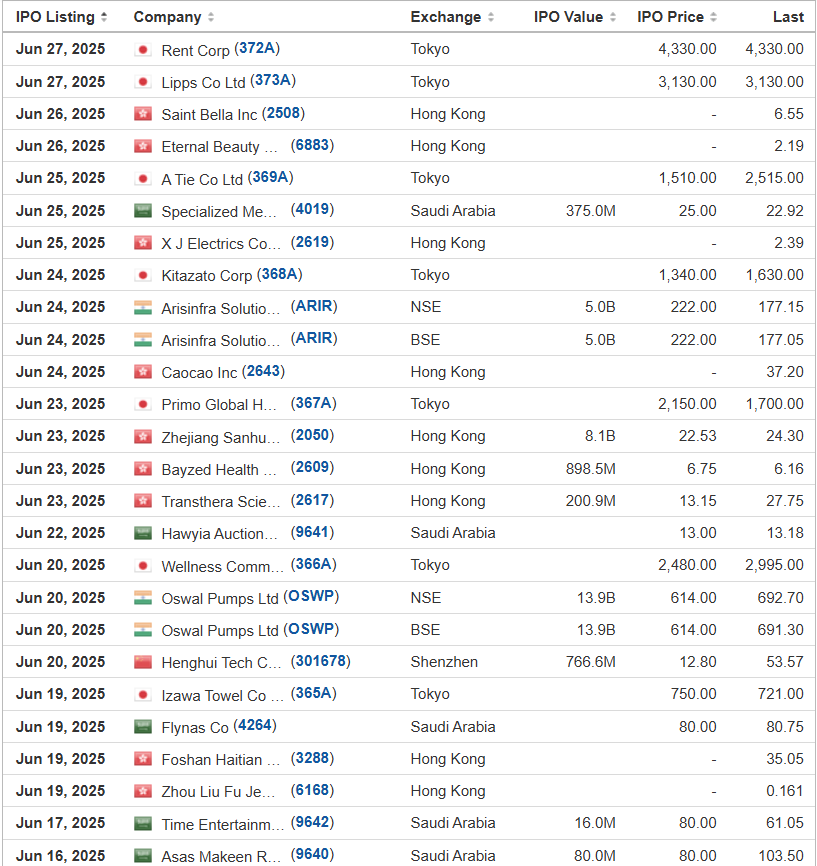Image resolution: width=817 pixels, height=866 pixels.
Task: Open ticker 9641 for Hawyia Auction
Action: (x=312, y=532)
